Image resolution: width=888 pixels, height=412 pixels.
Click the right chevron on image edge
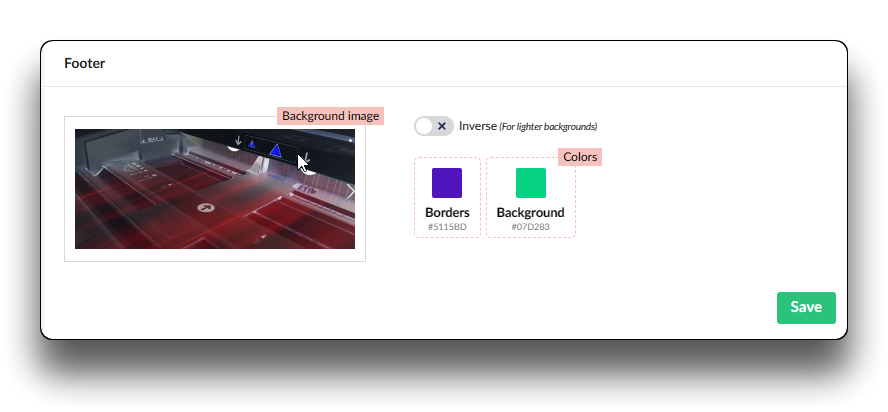(x=349, y=191)
